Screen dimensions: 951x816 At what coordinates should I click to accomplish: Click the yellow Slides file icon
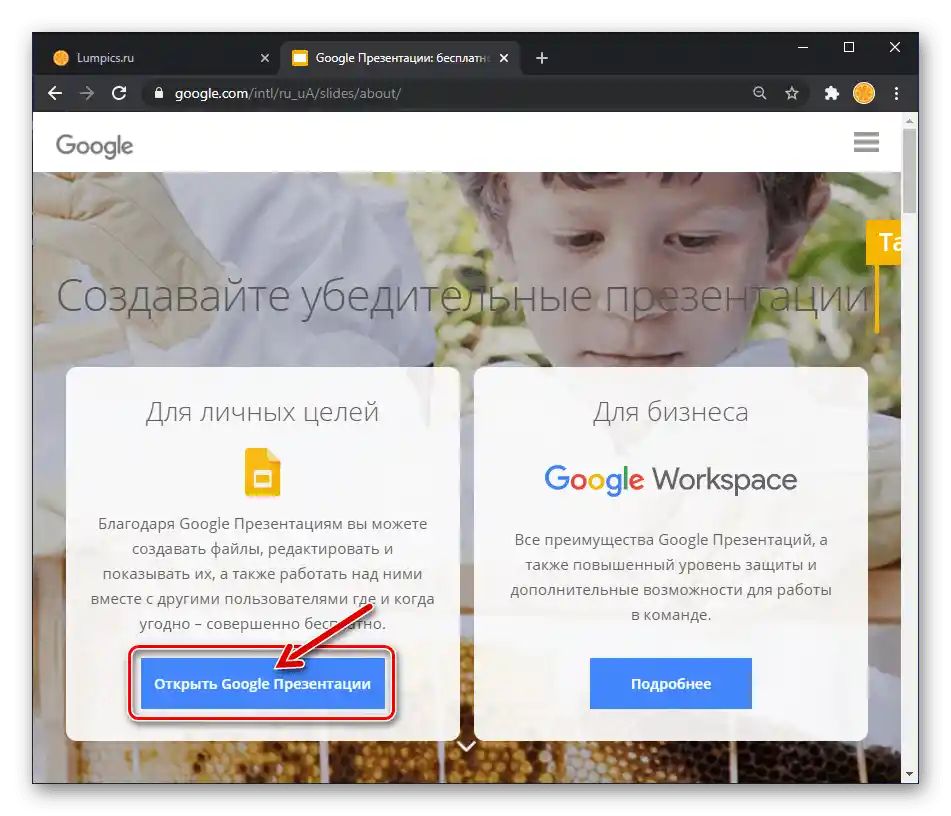[263, 472]
